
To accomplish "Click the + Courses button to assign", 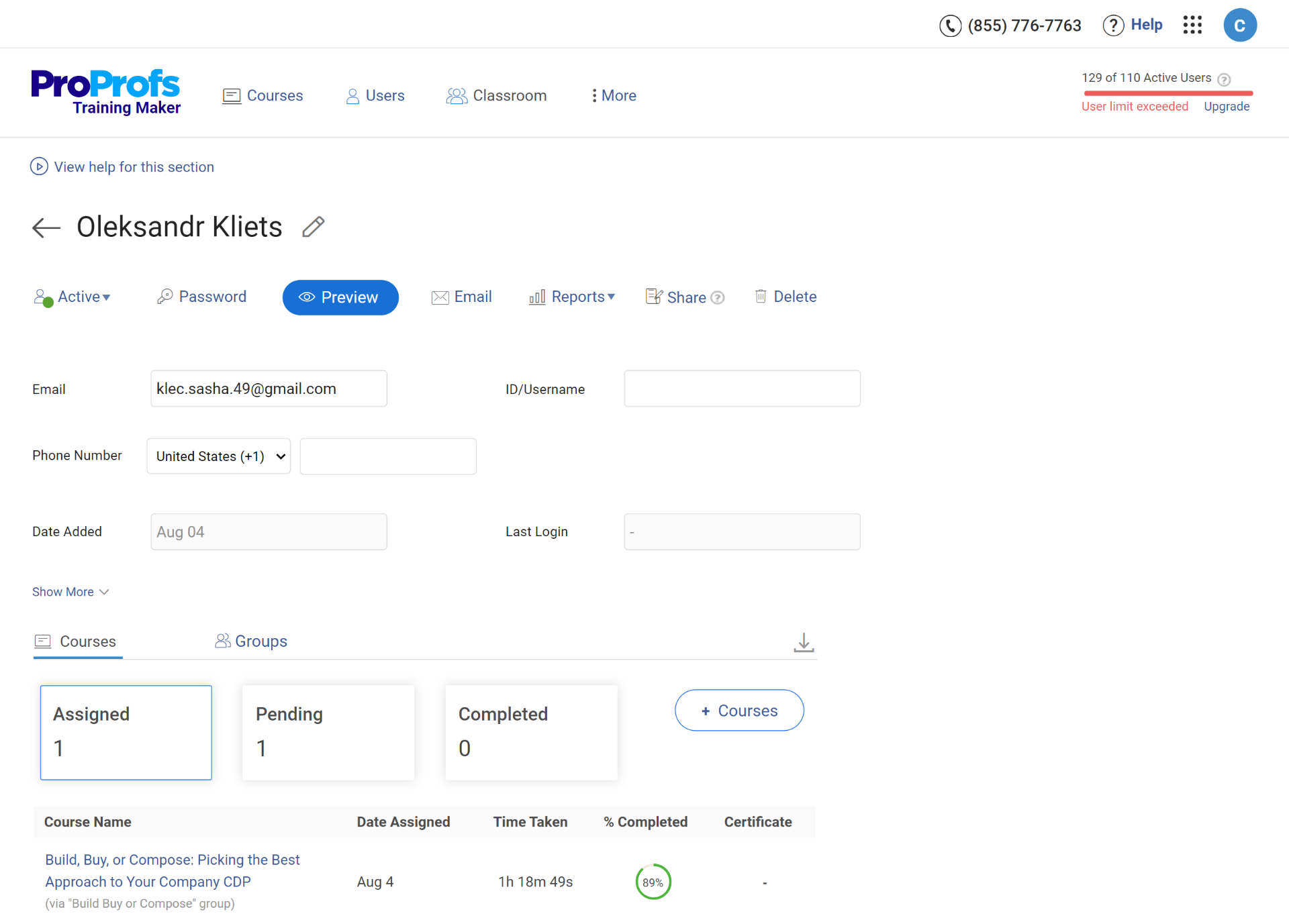I will point(739,710).
